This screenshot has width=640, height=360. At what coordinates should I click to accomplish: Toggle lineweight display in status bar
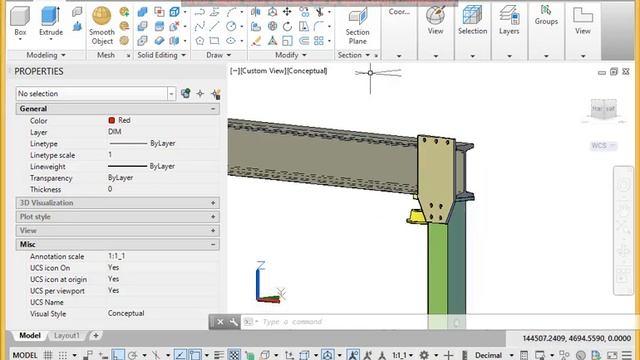coord(219,355)
